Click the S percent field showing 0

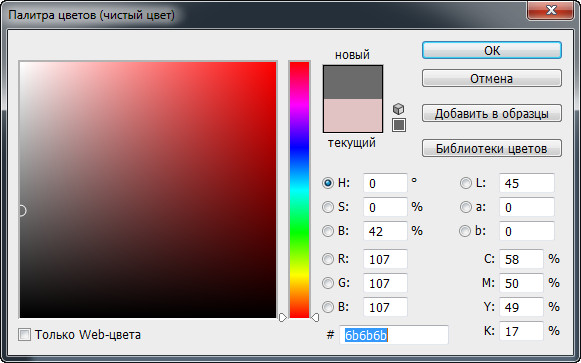[385, 207]
